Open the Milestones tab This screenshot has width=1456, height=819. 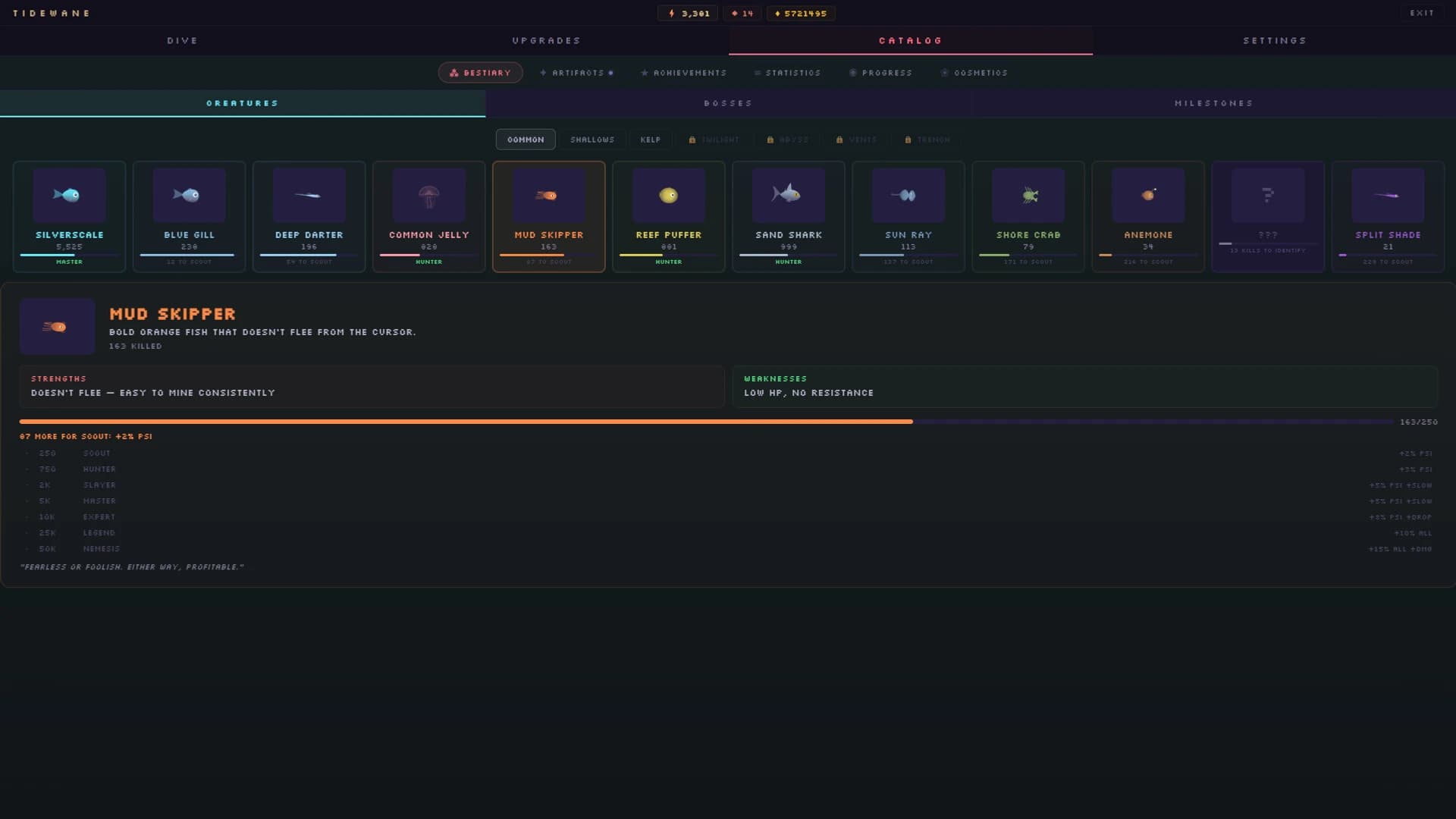click(1213, 103)
